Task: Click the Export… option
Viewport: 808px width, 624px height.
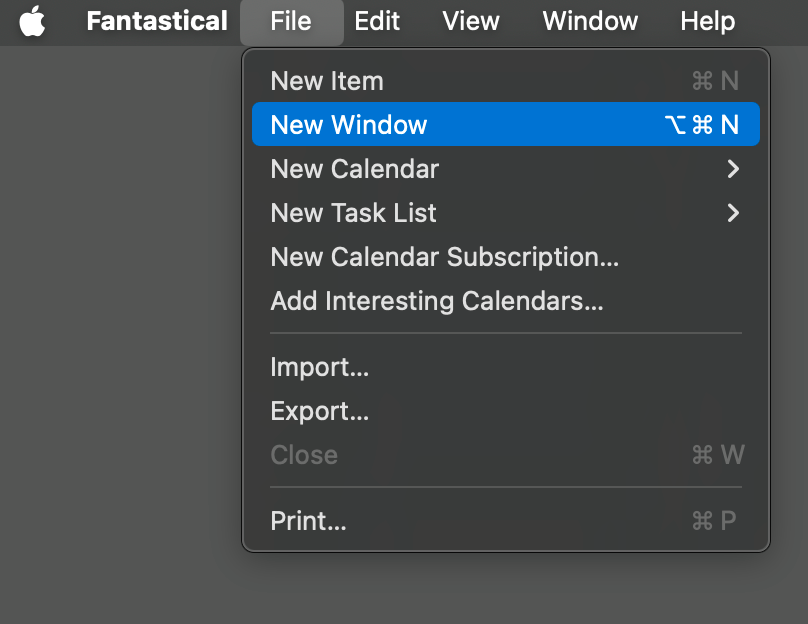Action: pyautogui.click(x=506, y=411)
